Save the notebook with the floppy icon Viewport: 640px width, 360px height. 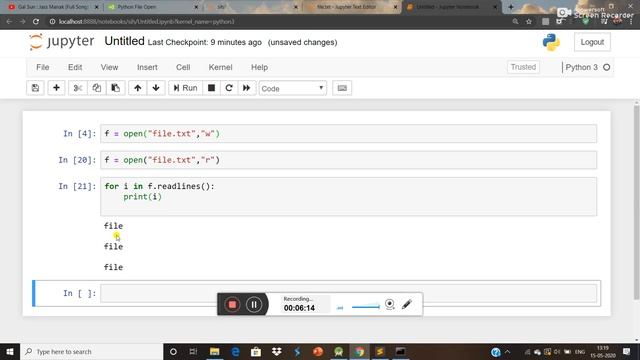coord(36,88)
